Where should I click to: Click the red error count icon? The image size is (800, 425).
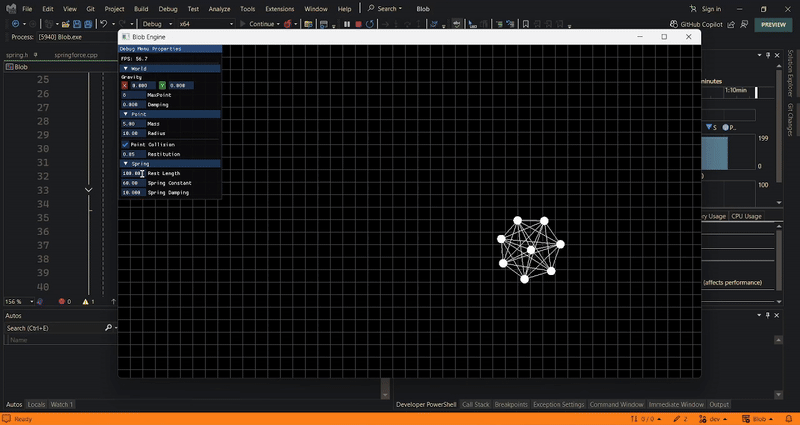(62, 302)
